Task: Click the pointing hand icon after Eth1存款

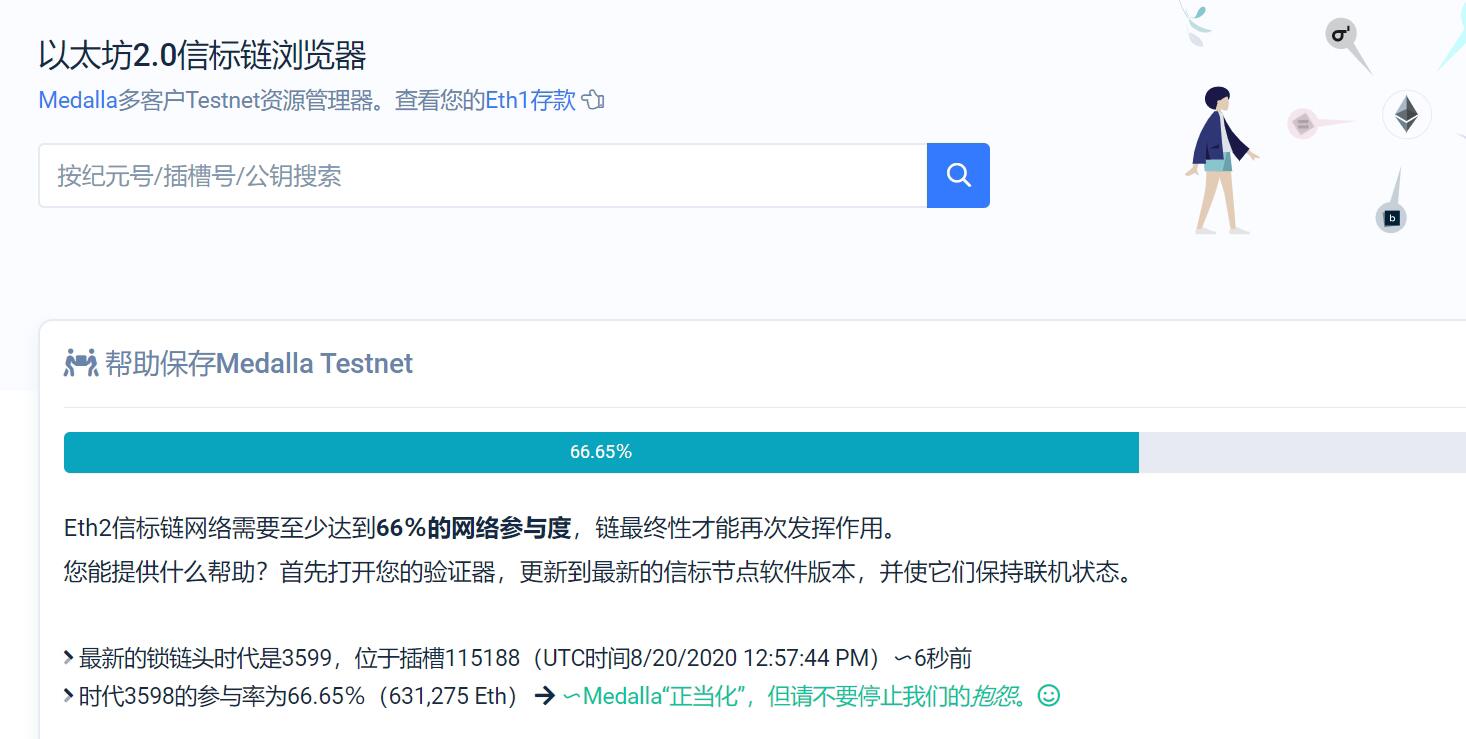Action: pyautogui.click(x=592, y=100)
